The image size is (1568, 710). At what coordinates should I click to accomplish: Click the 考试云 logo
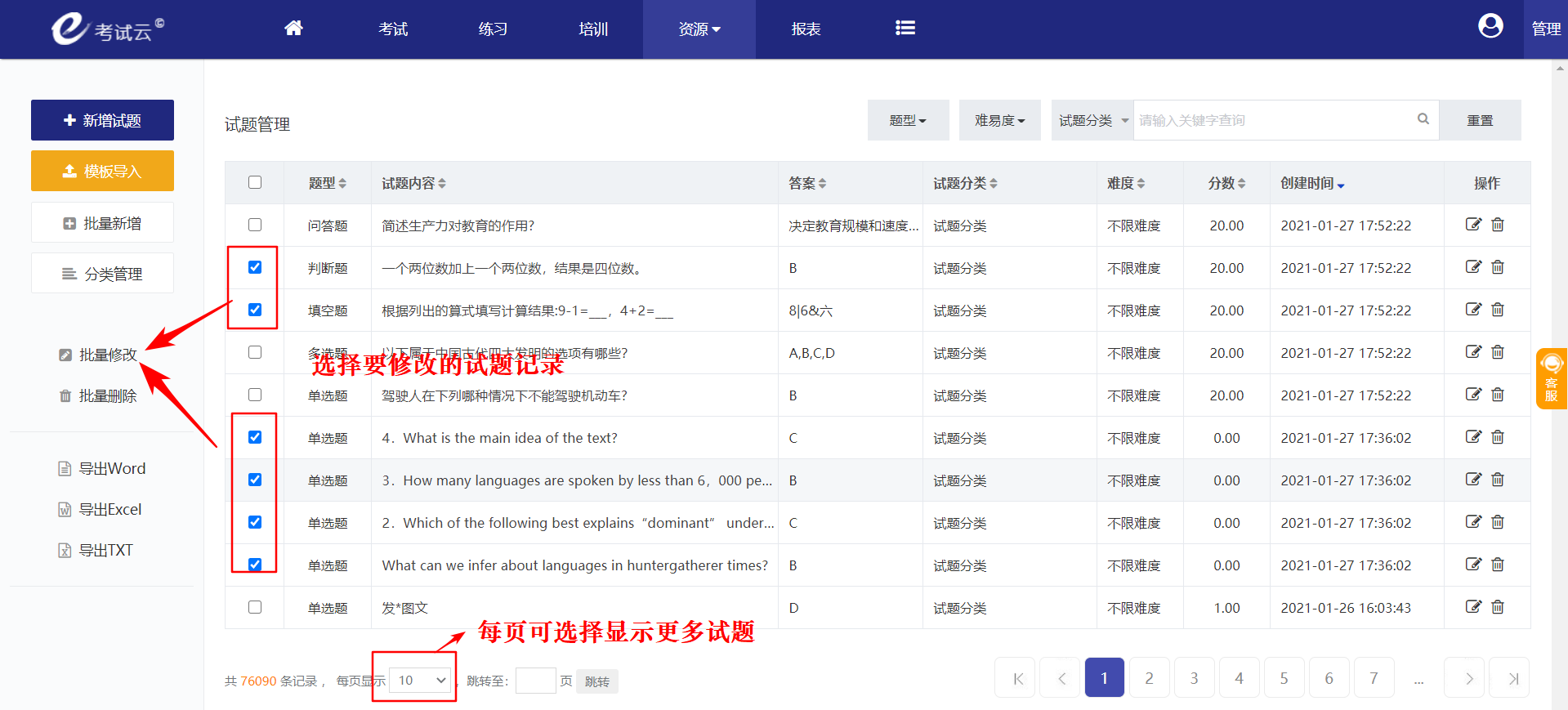[x=107, y=29]
